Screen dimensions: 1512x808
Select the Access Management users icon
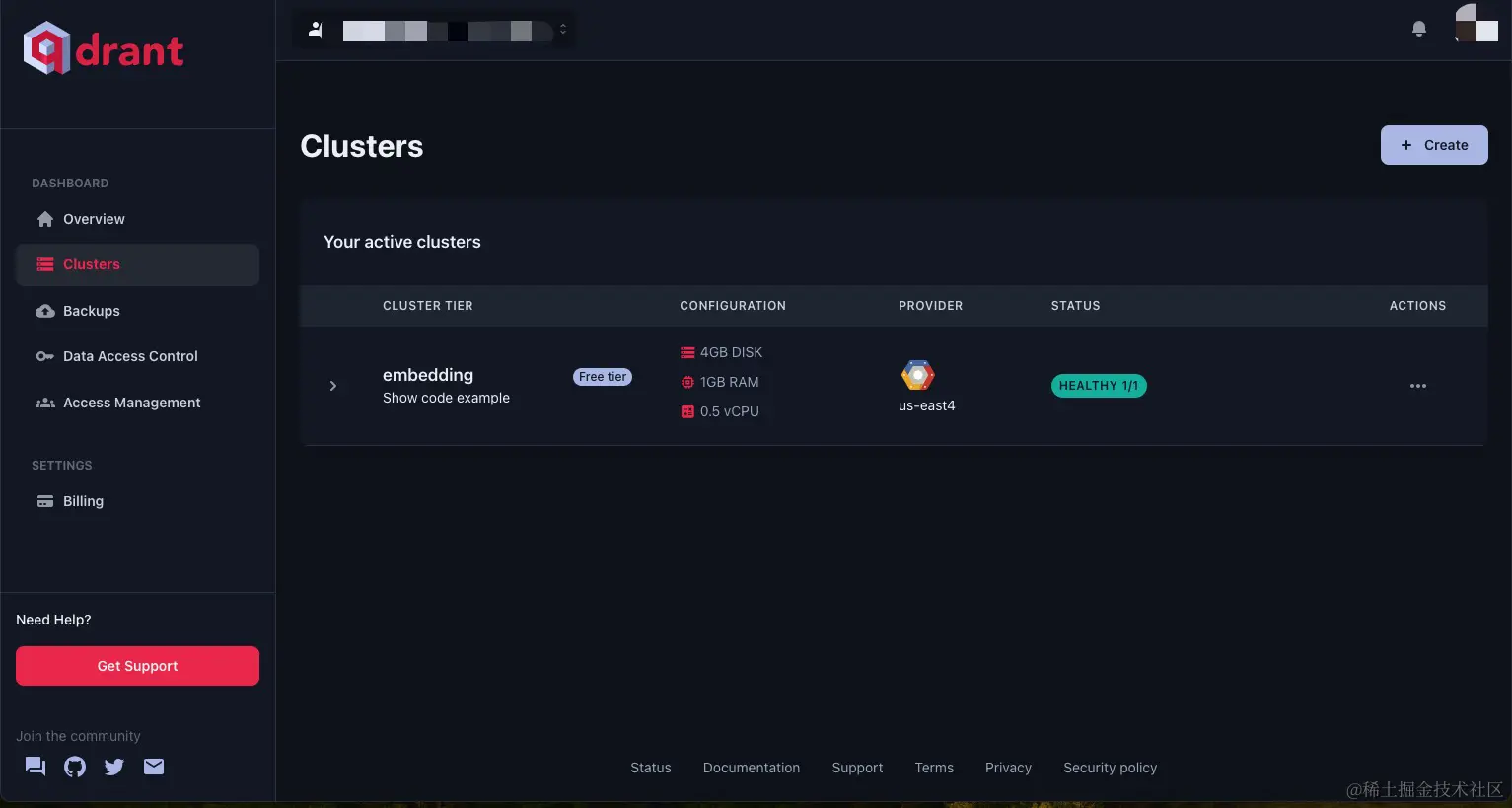(x=45, y=402)
